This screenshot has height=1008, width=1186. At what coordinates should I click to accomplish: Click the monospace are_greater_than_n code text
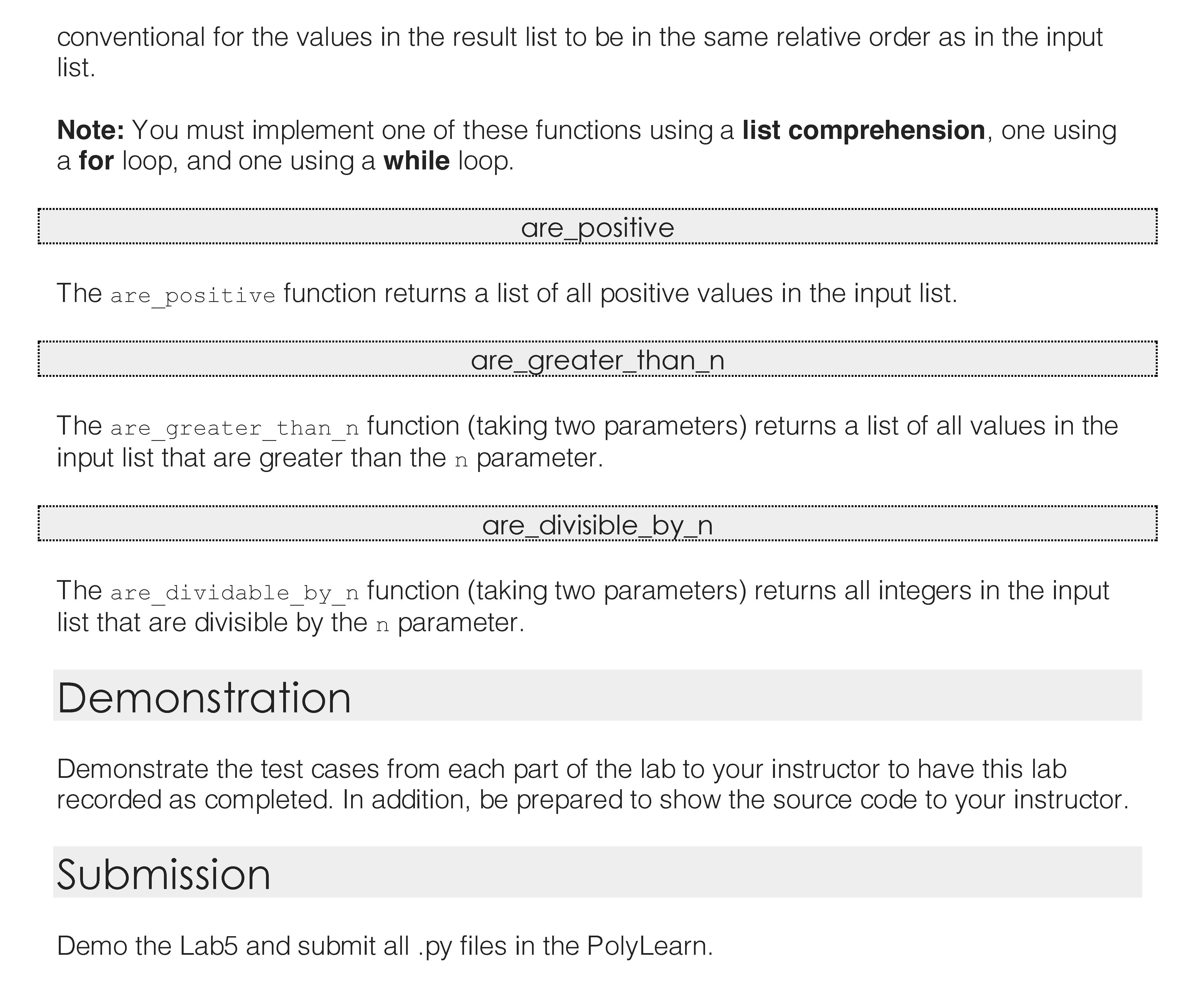[x=234, y=428]
